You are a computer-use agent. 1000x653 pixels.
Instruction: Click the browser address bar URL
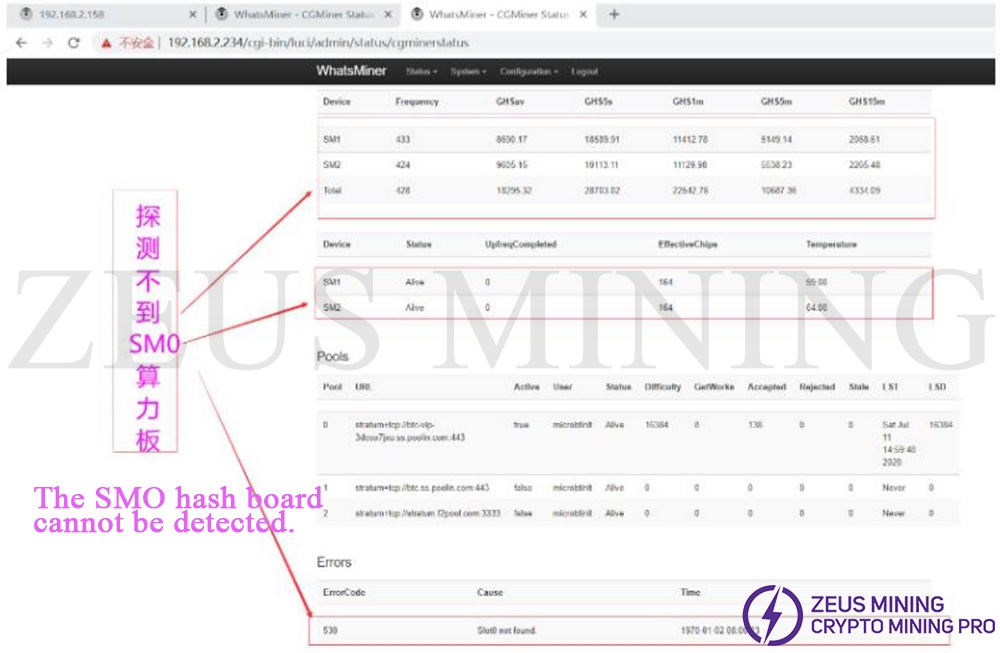point(318,43)
